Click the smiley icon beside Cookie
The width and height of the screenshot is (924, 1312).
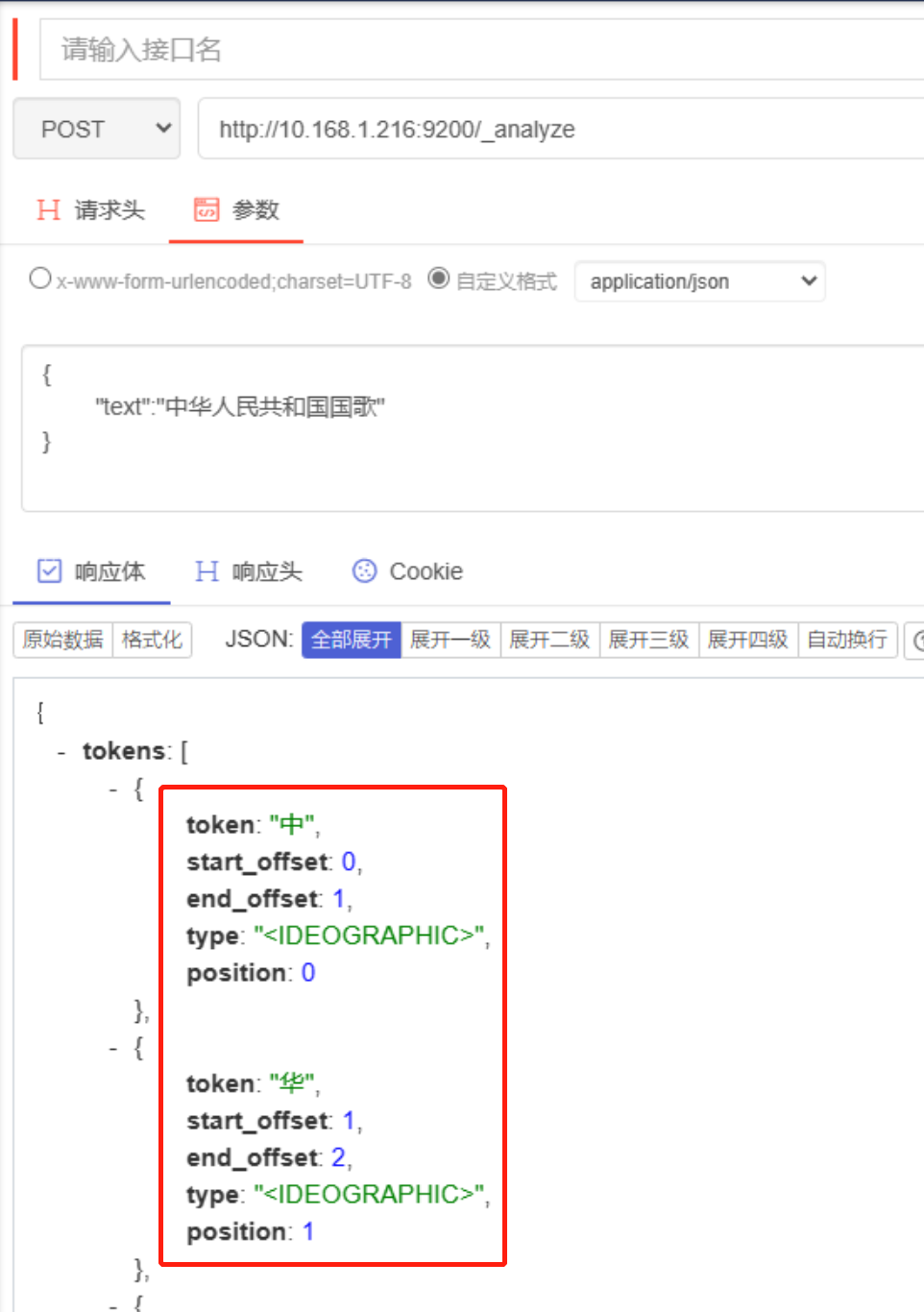coord(363,571)
